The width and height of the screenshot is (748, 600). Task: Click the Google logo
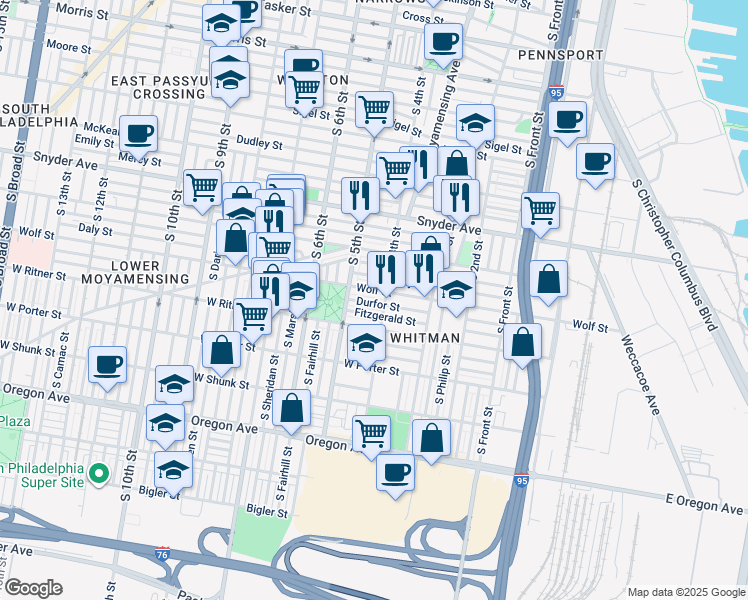(32, 589)
